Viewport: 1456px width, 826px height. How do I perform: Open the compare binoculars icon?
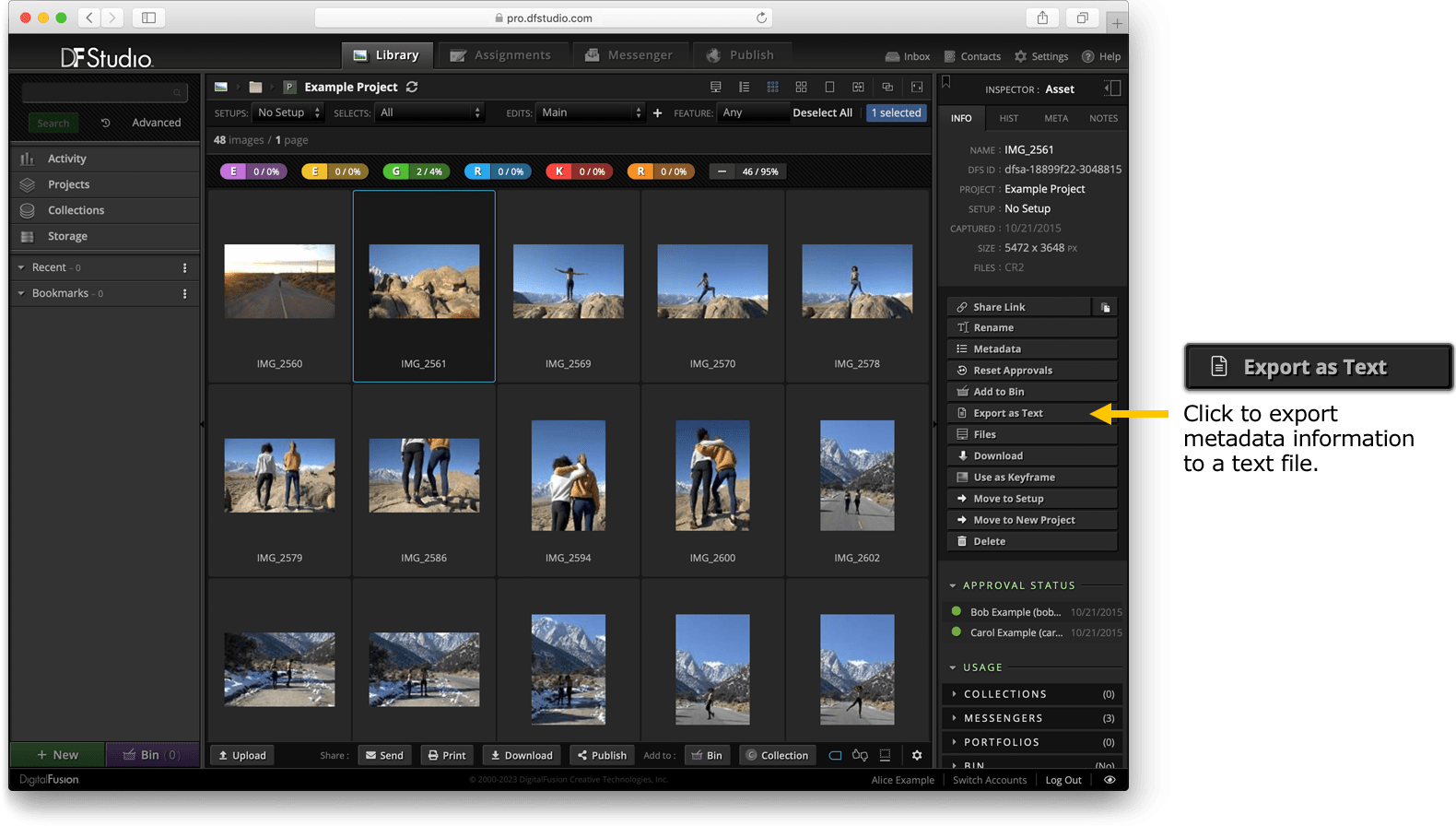(860, 755)
